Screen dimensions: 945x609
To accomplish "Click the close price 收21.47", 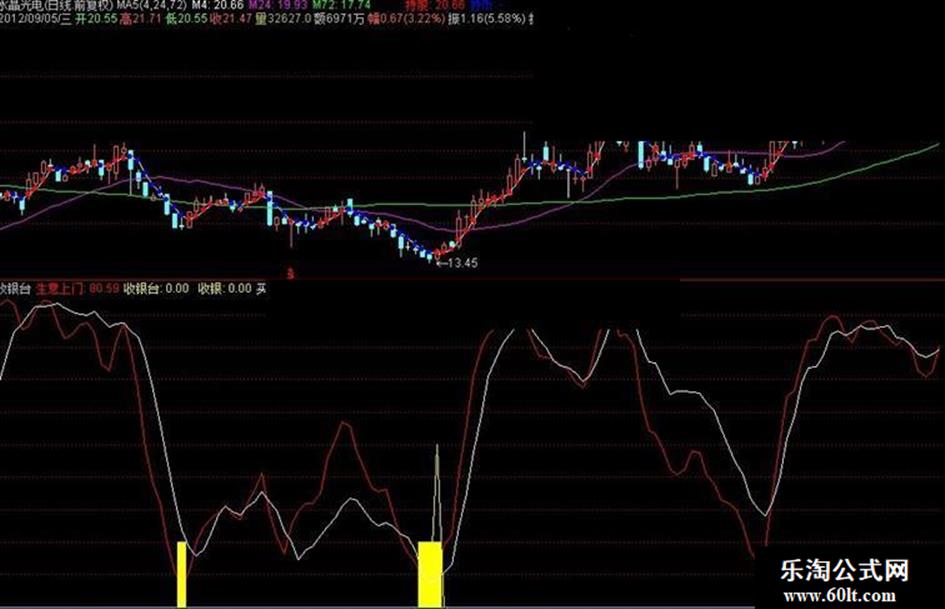I will pos(231,19).
